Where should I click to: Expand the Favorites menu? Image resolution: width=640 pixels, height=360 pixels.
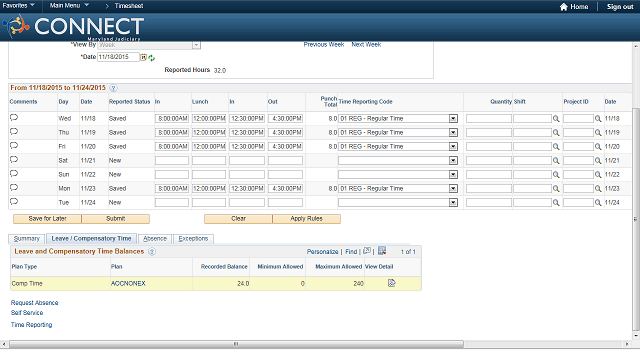point(18,6)
